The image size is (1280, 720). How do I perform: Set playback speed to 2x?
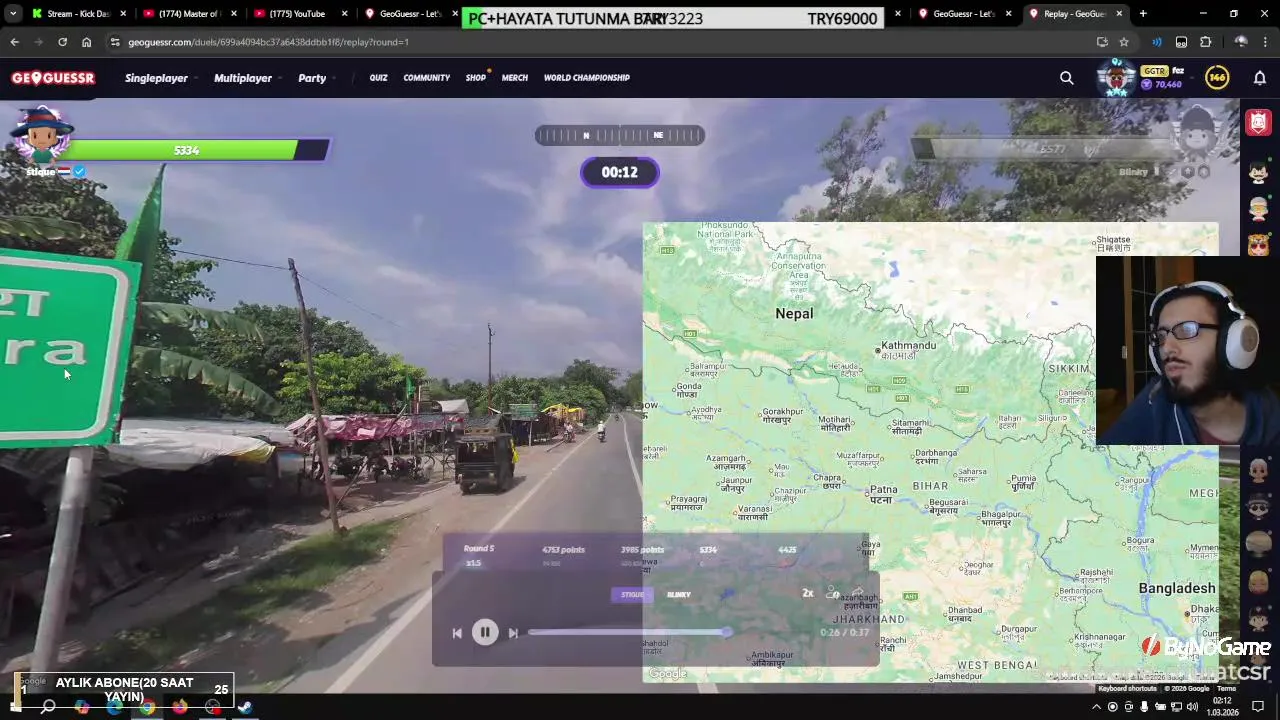(x=808, y=593)
